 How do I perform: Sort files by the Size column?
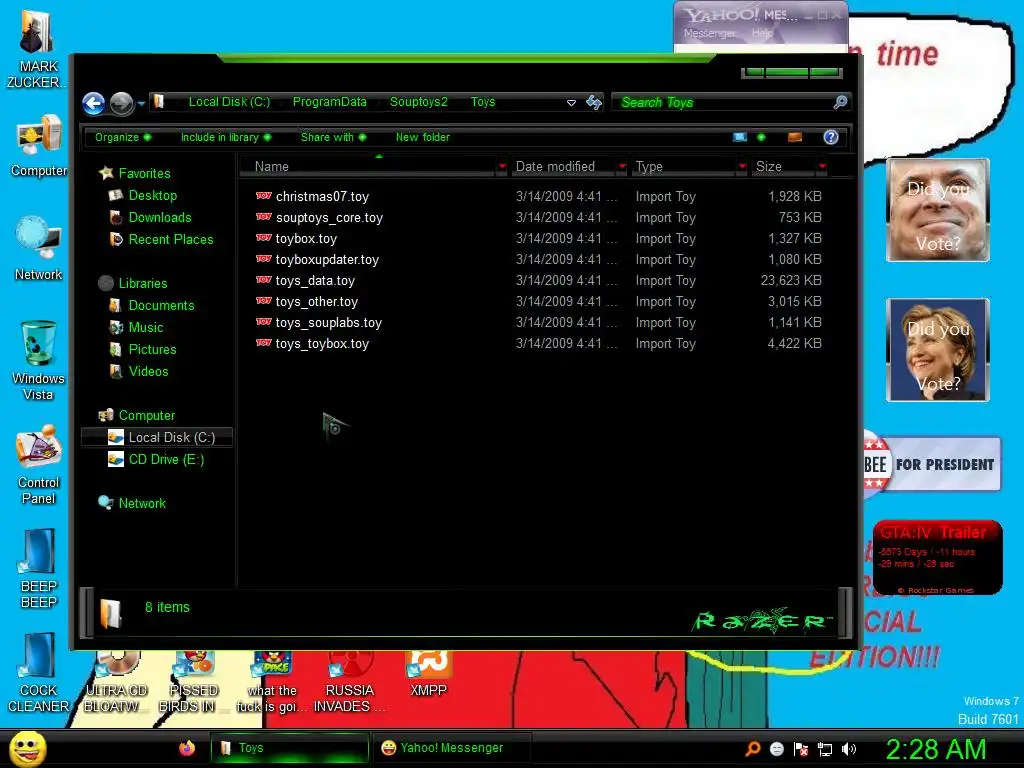click(784, 167)
